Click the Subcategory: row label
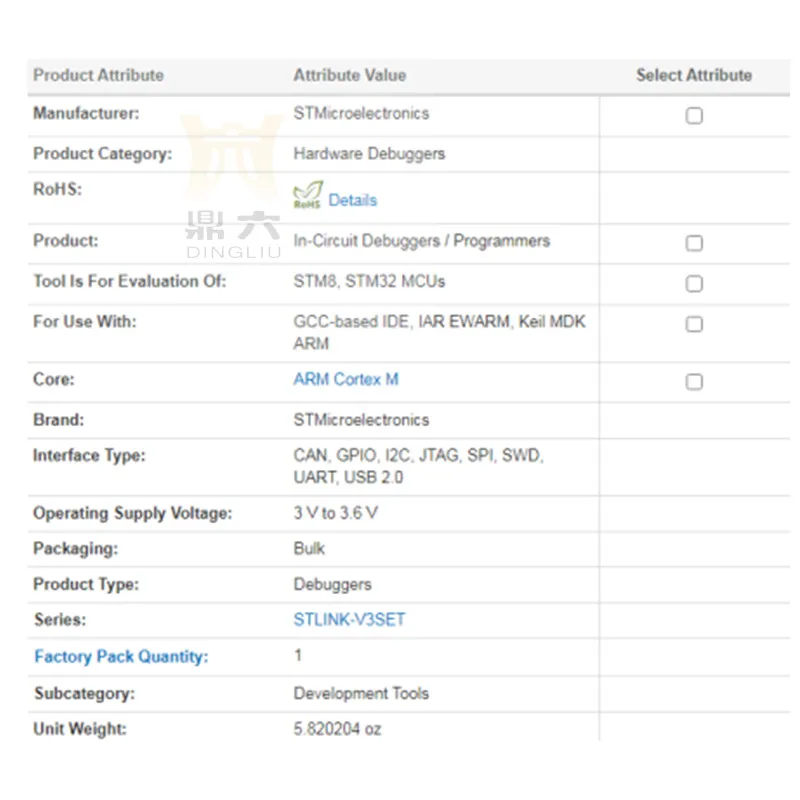This screenshot has width=800, height=800. click(85, 693)
